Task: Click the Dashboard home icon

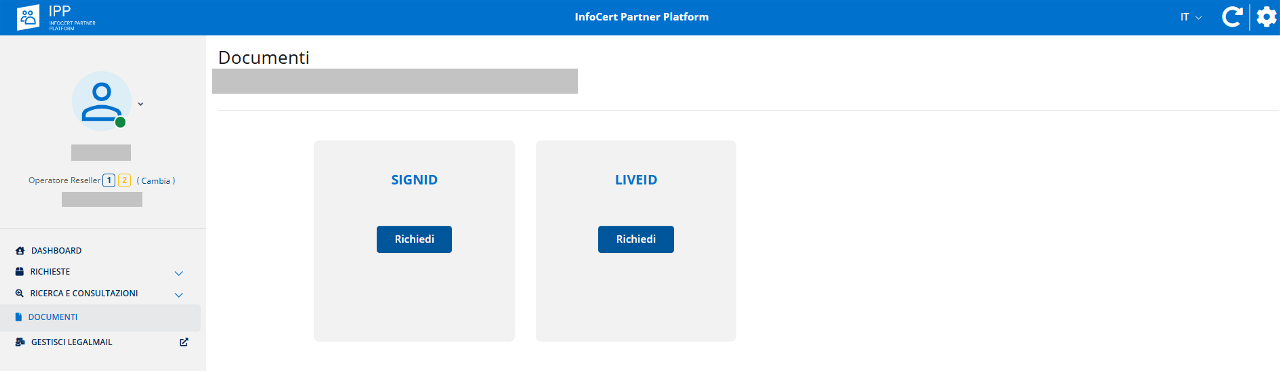Action: pos(20,251)
